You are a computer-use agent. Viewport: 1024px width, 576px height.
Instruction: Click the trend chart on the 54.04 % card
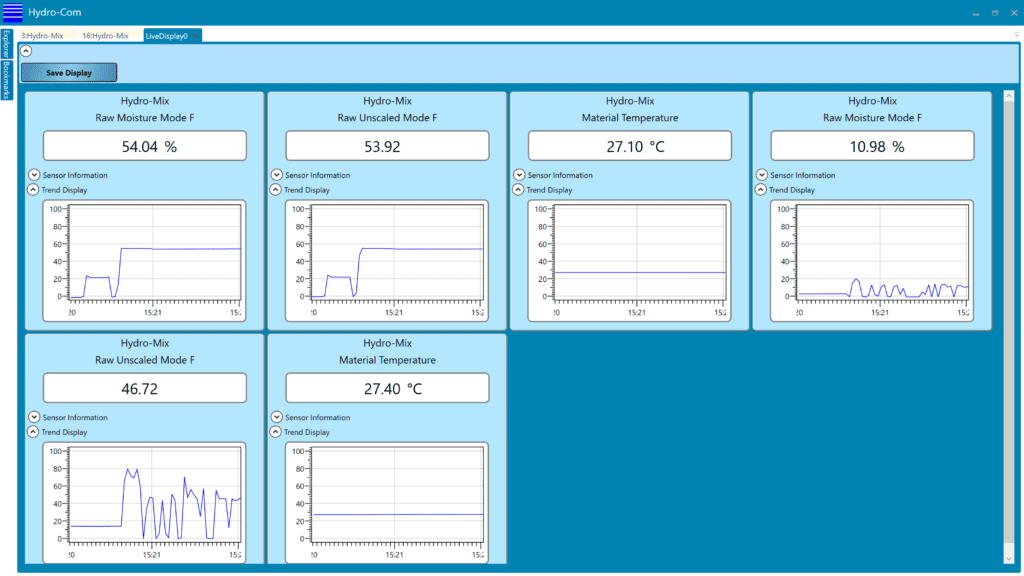tap(144, 261)
